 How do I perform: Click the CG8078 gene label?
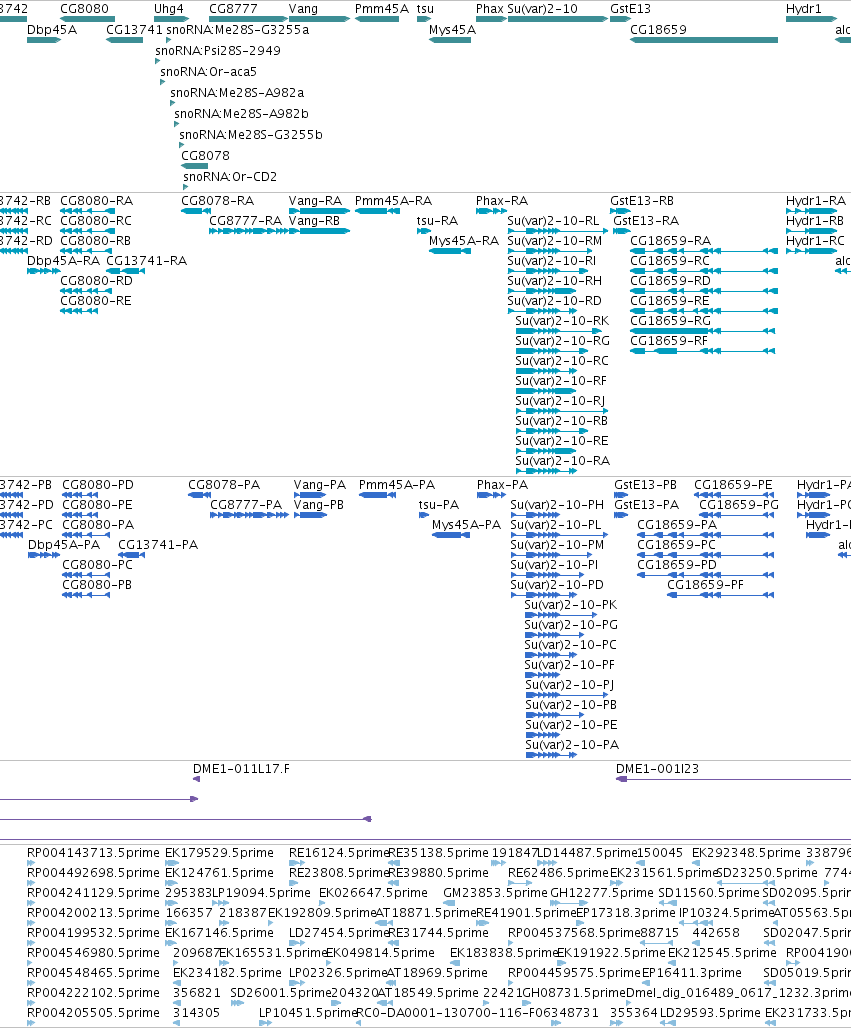tap(205, 155)
